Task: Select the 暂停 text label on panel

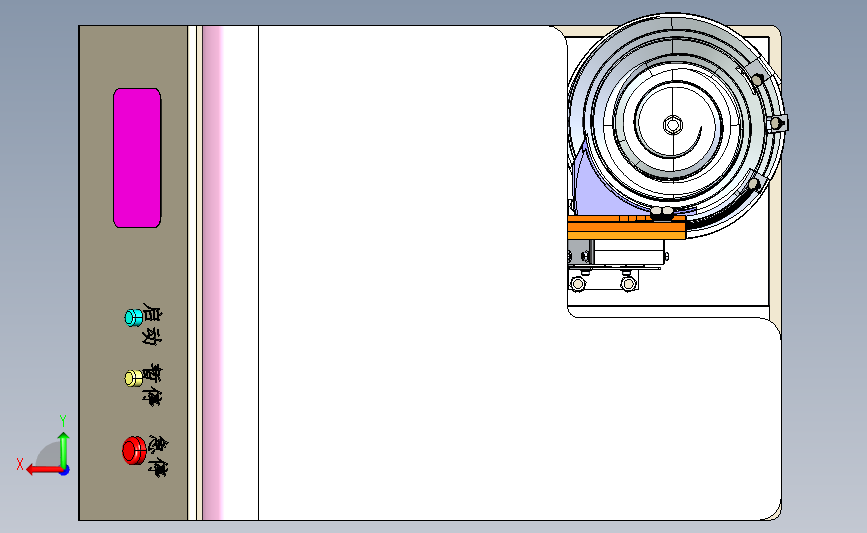Action: (x=152, y=385)
